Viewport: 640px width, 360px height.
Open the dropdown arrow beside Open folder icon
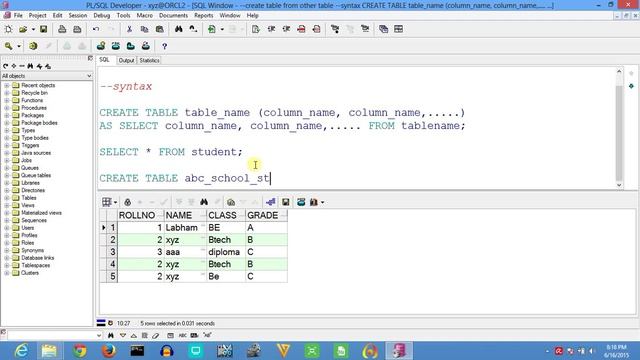[x=33, y=29]
